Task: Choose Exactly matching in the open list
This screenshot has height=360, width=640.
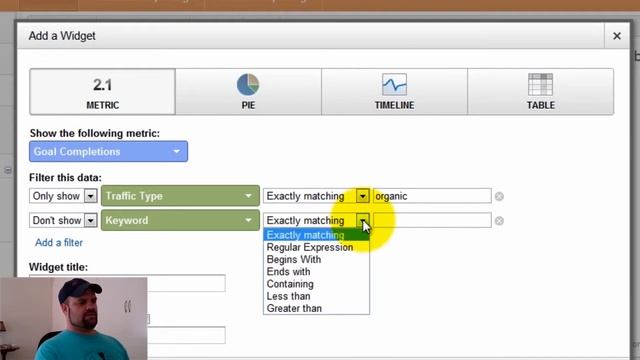Action: pos(316,235)
